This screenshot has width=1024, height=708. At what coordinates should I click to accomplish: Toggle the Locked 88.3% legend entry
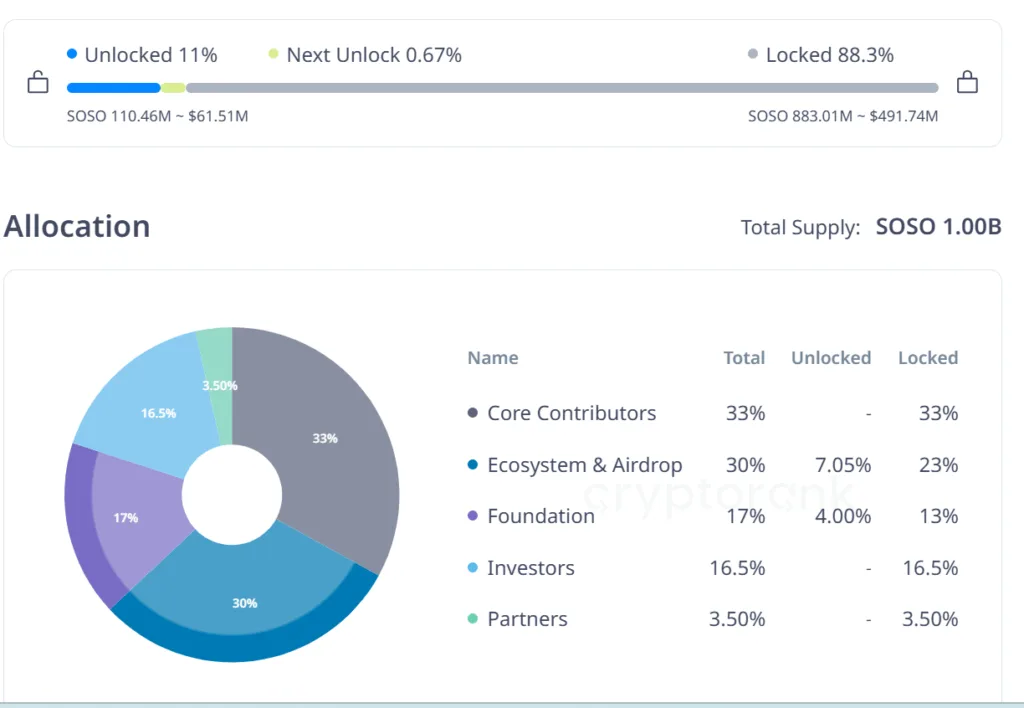pos(822,54)
